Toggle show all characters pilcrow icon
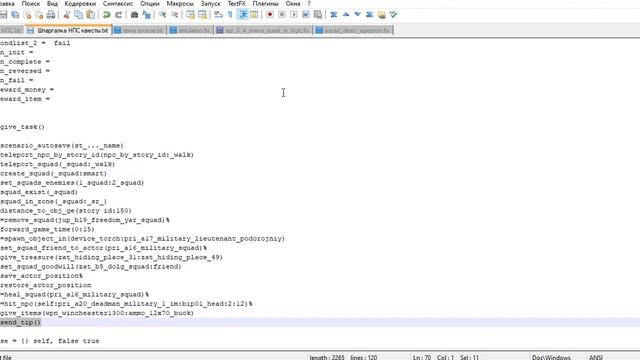Viewport: 640px width, 360px height. coord(230,15)
